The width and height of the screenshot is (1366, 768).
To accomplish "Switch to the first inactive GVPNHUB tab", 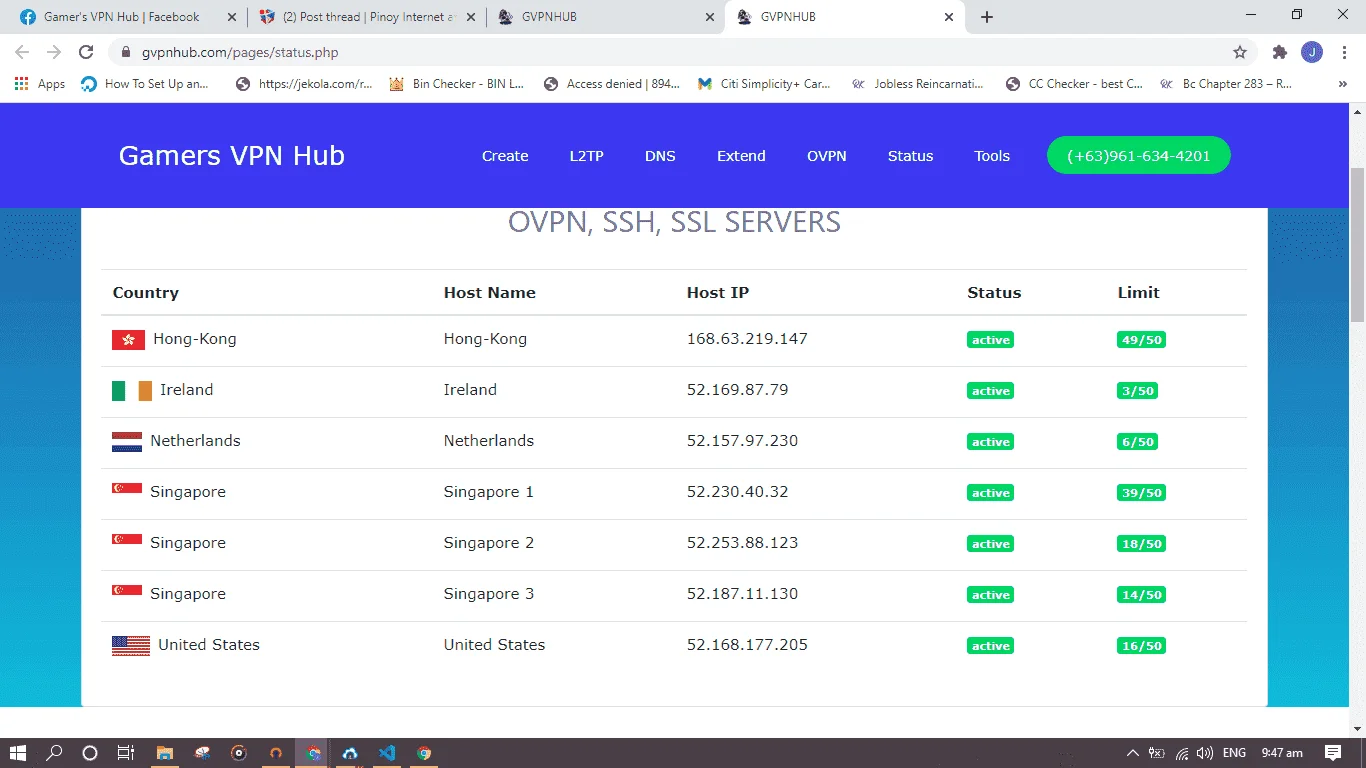I will [605, 17].
